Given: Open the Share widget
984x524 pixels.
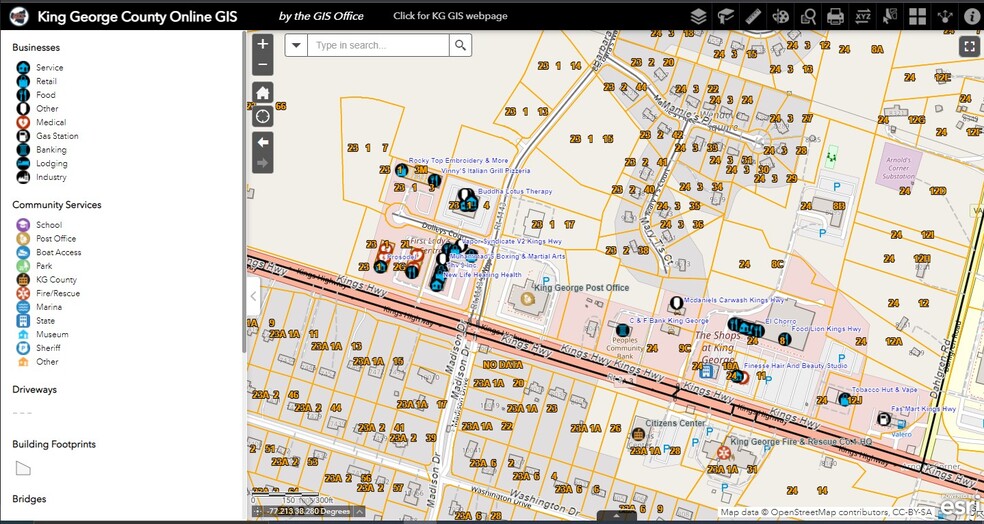Looking at the screenshot, I should pyautogui.click(x=945, y=16).
